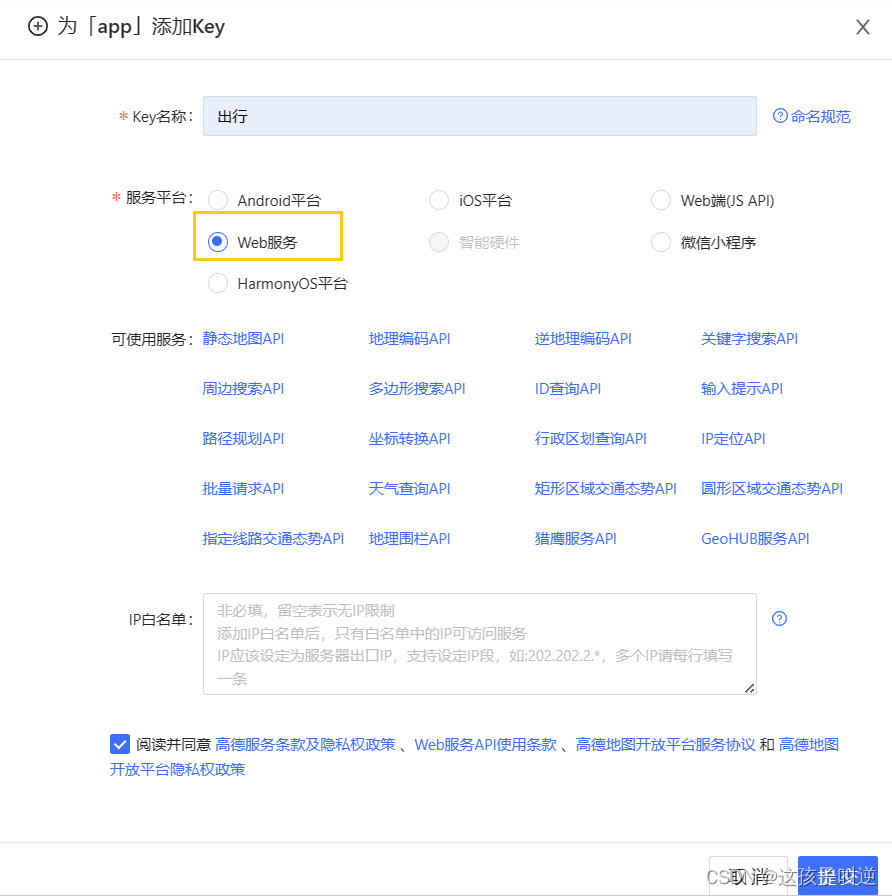The width and height of the screenshot is (892, 896).
Task: Click the IP白名单 text area
Action: pyautogui.click(x=480, y=643)
